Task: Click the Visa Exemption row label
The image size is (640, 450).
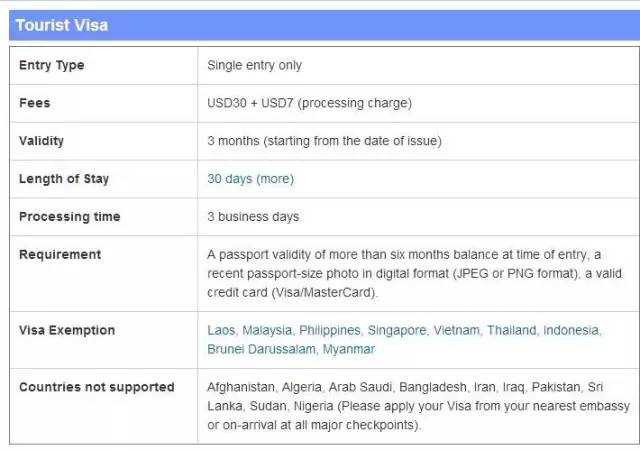Action: click(67, 330)
